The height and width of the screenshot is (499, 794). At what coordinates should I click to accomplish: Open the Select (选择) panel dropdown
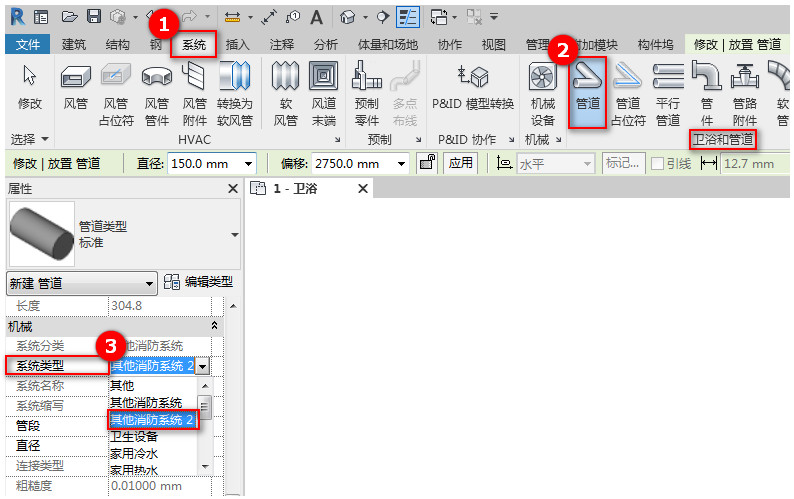click(29, 139)
